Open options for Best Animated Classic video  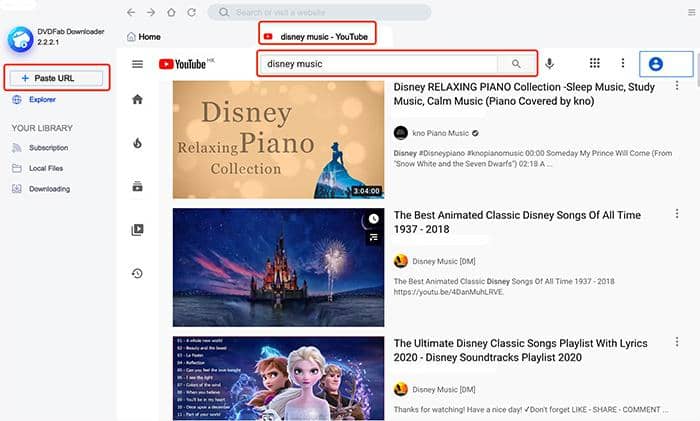click(677, 214)
